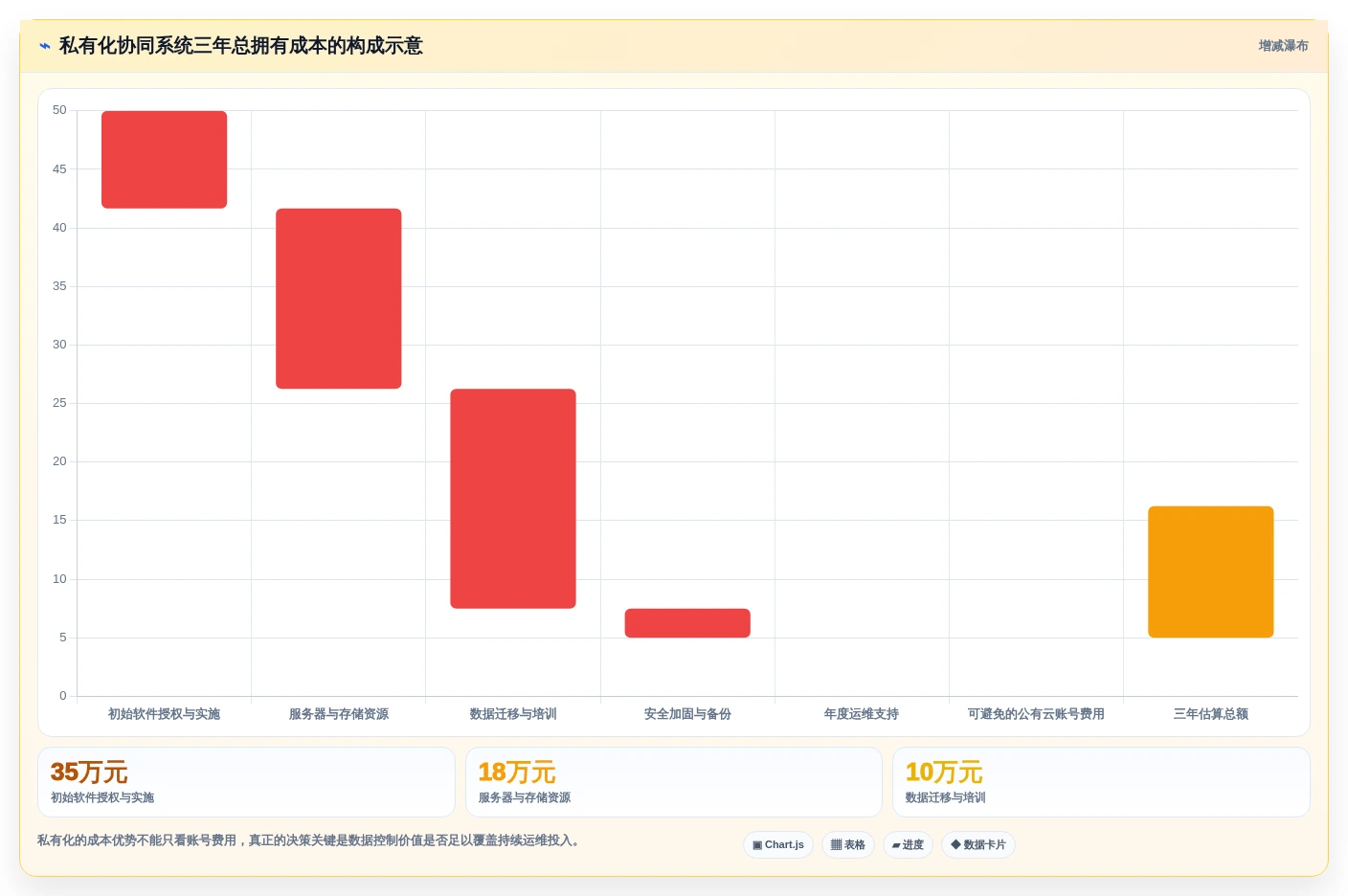Click the 10万元 data card

[x=1101, y=782]
